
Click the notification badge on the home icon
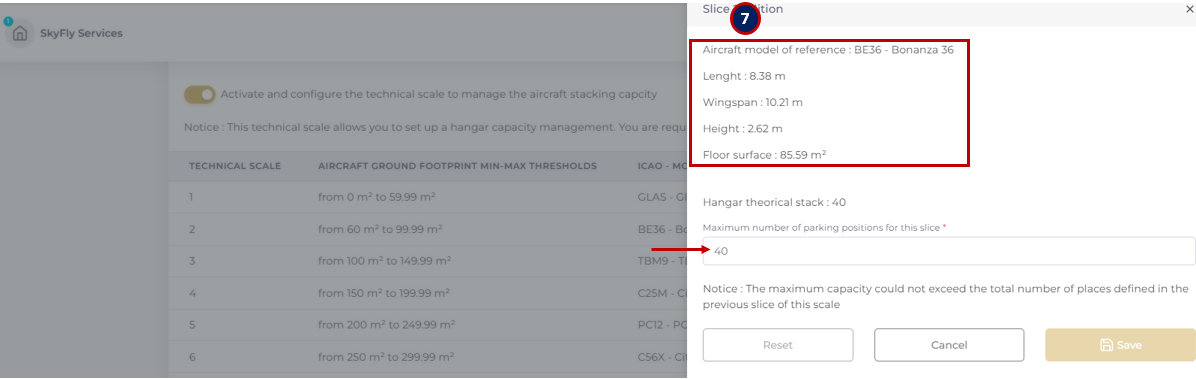click(x=8, y=21)
